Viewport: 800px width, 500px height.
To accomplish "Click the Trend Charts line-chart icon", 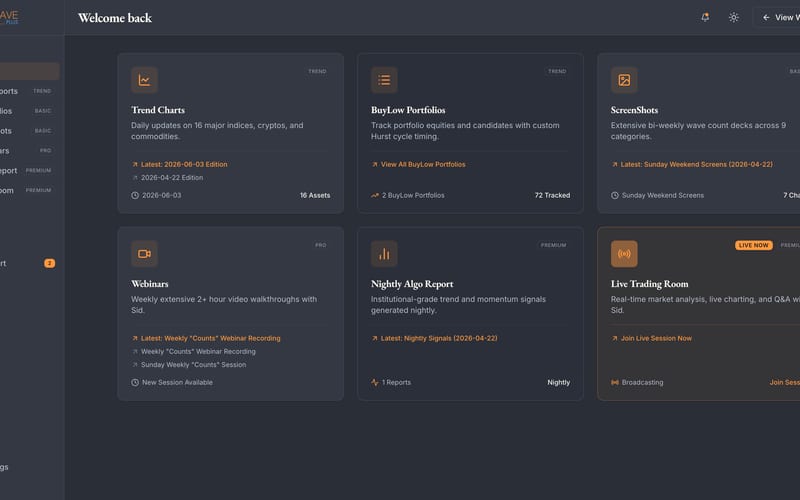I will pos(144,80).
